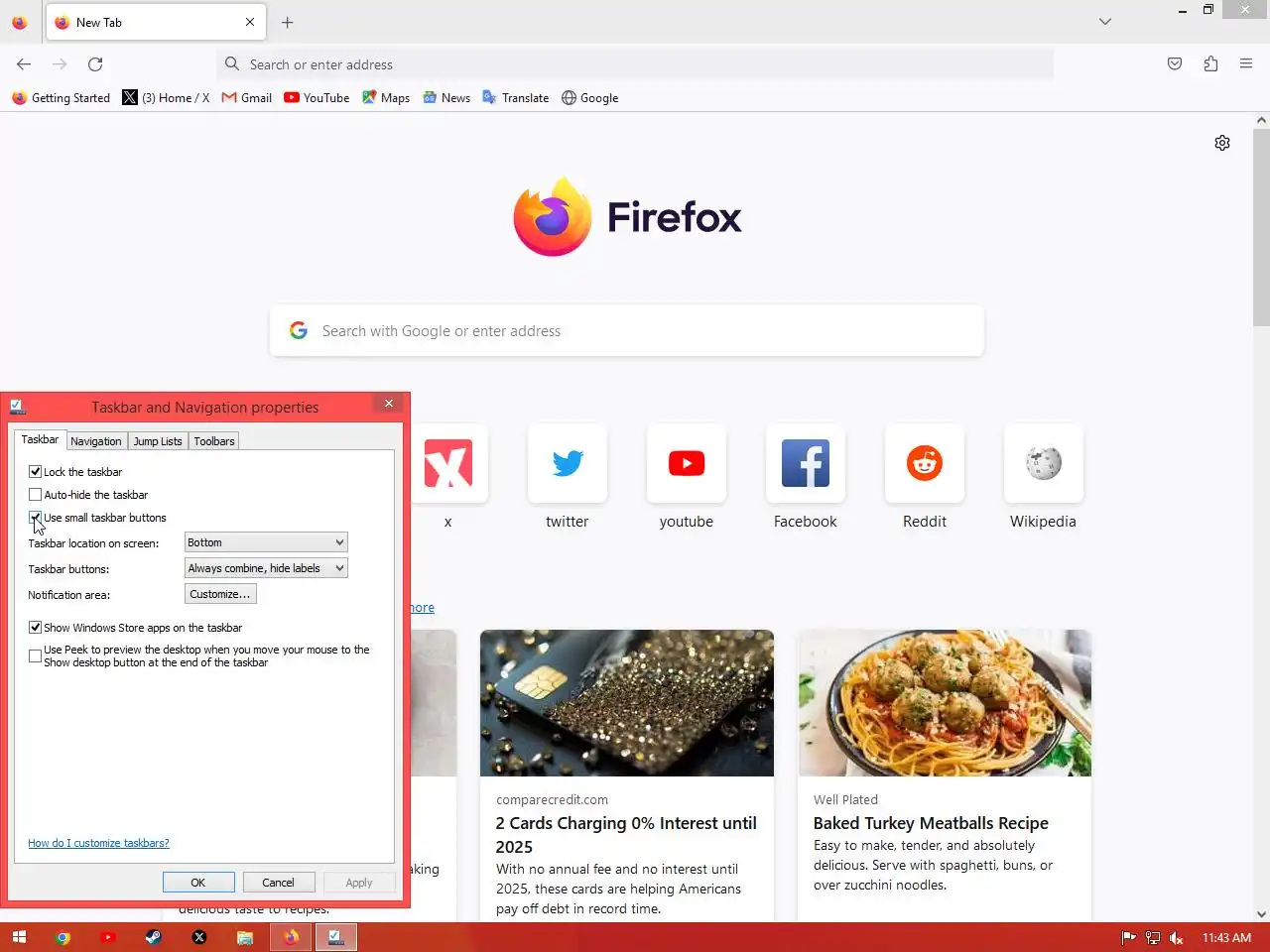The image size is (1270, 952).
Task: Switch to the Navigation tab
Action: click(x=96, y=441)
